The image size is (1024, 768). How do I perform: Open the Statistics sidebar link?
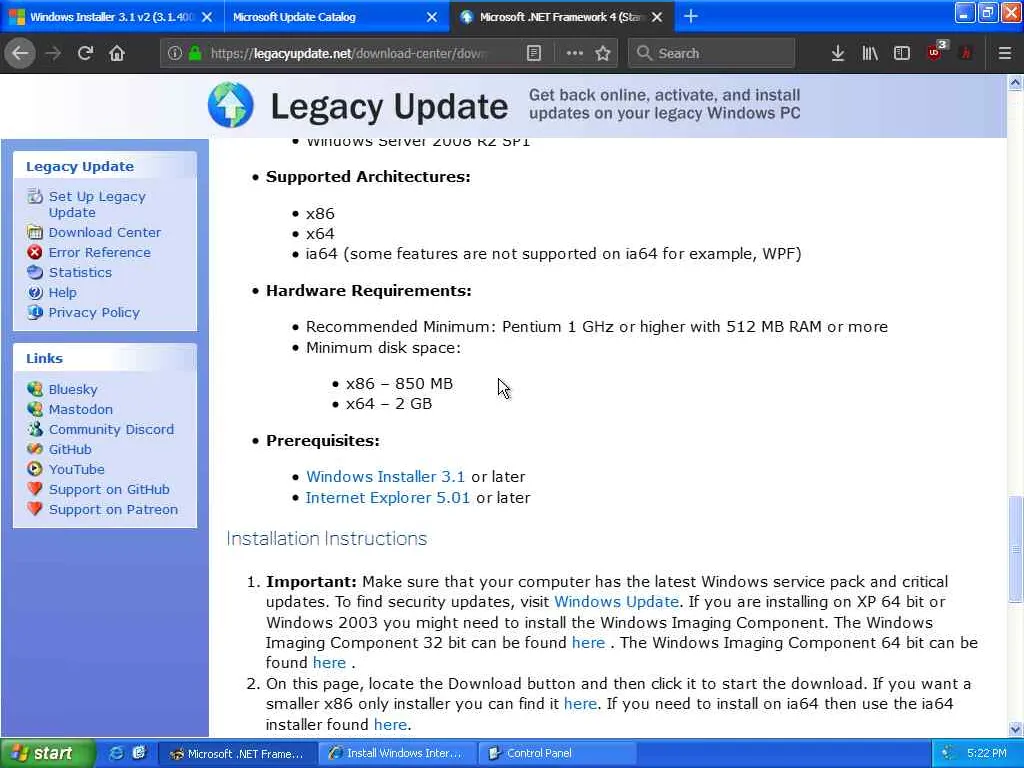80,272
